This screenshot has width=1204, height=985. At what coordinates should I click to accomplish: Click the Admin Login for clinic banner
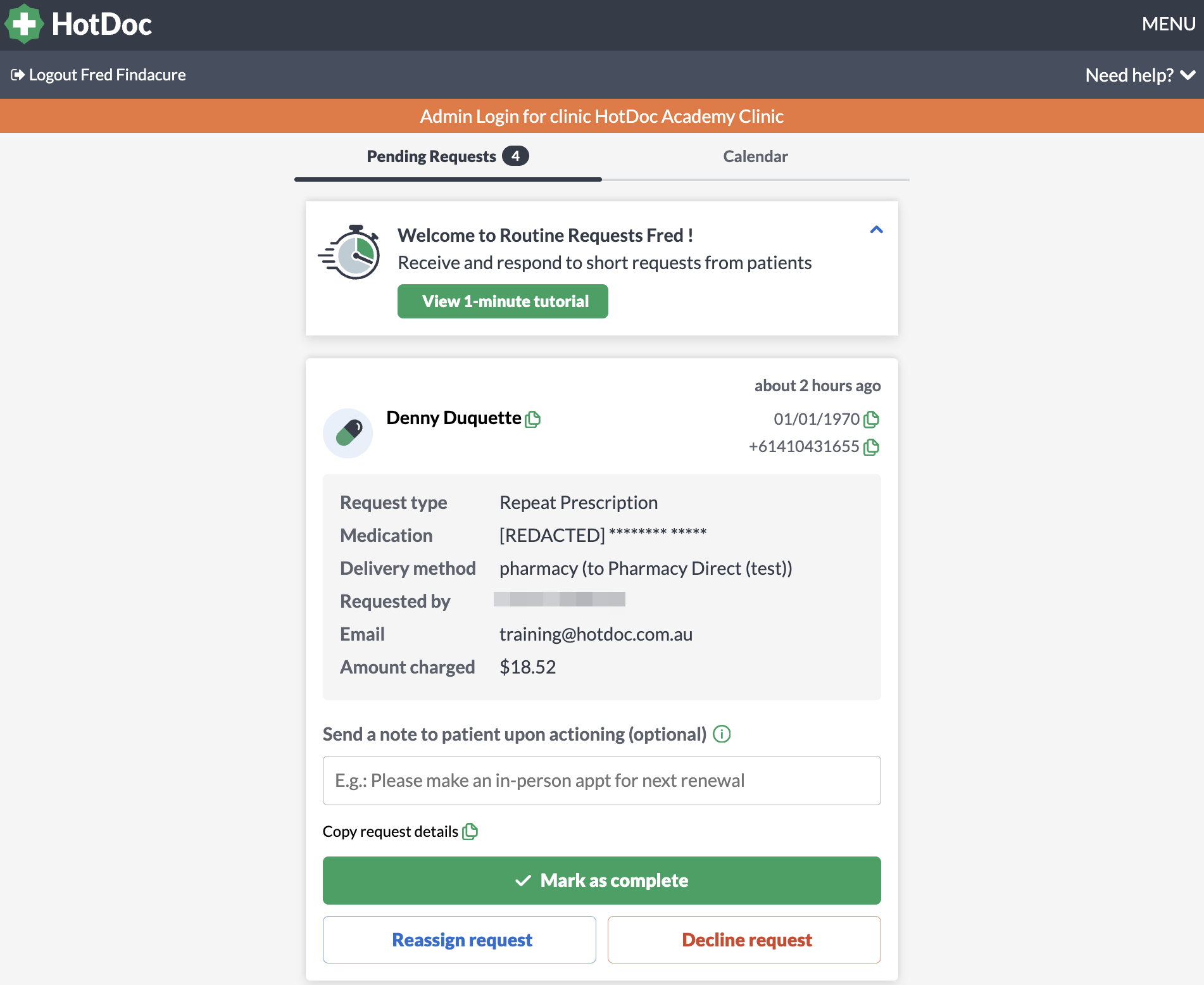coord(601,116)
